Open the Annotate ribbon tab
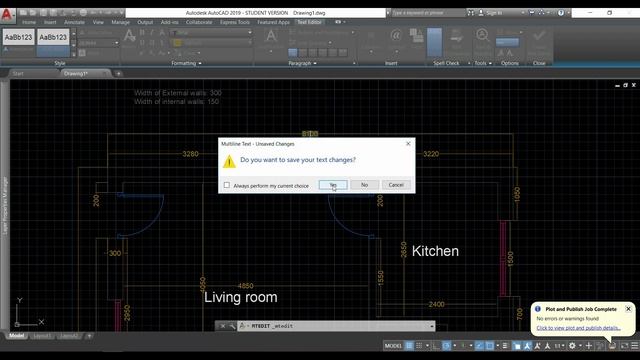Image resolution: width=640 pixels, height=360 pixels. pyautogui.click(x=74, y=22)
